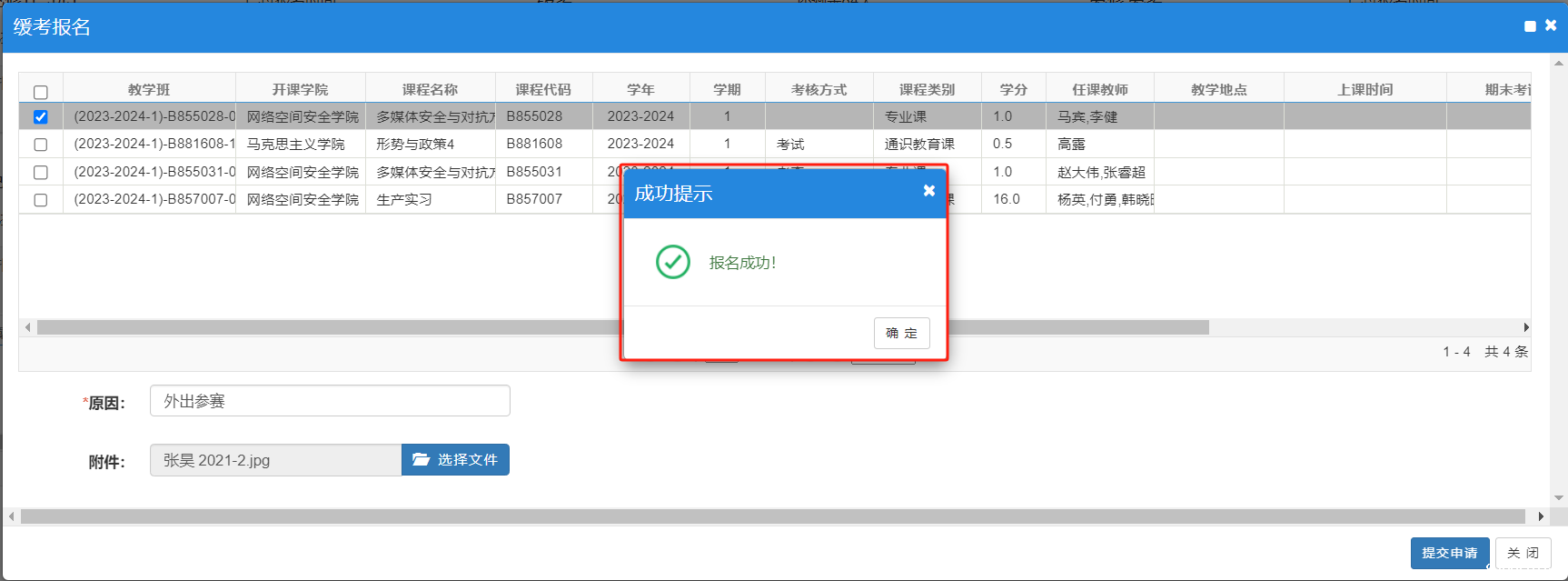
Task: Click the 选择文件 folder button
Action: pyautogui.click(x=455, y=460)
